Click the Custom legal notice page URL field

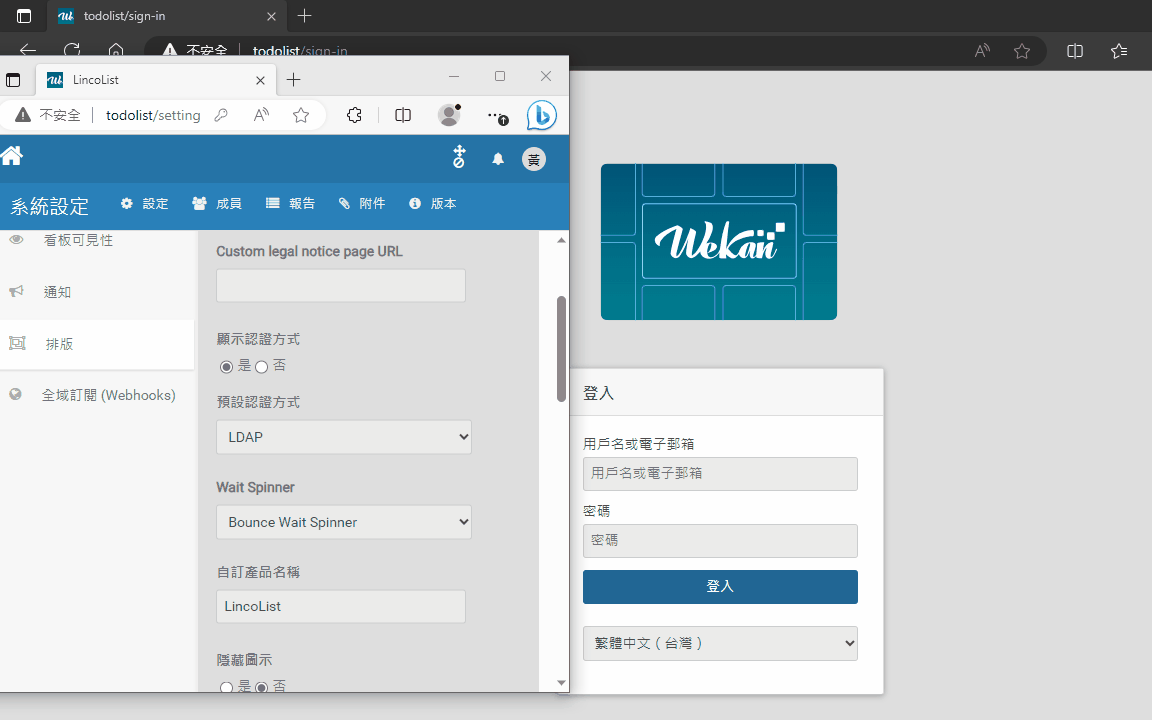(x=340, y=285)
